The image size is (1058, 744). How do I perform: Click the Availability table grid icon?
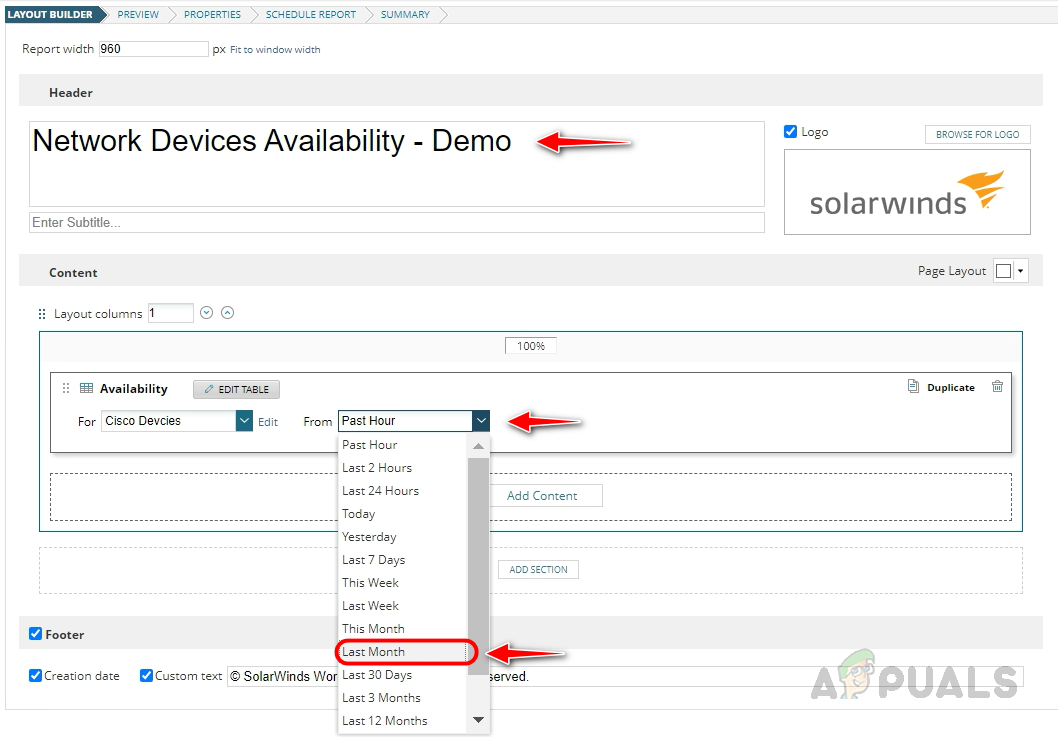[87, 389]
